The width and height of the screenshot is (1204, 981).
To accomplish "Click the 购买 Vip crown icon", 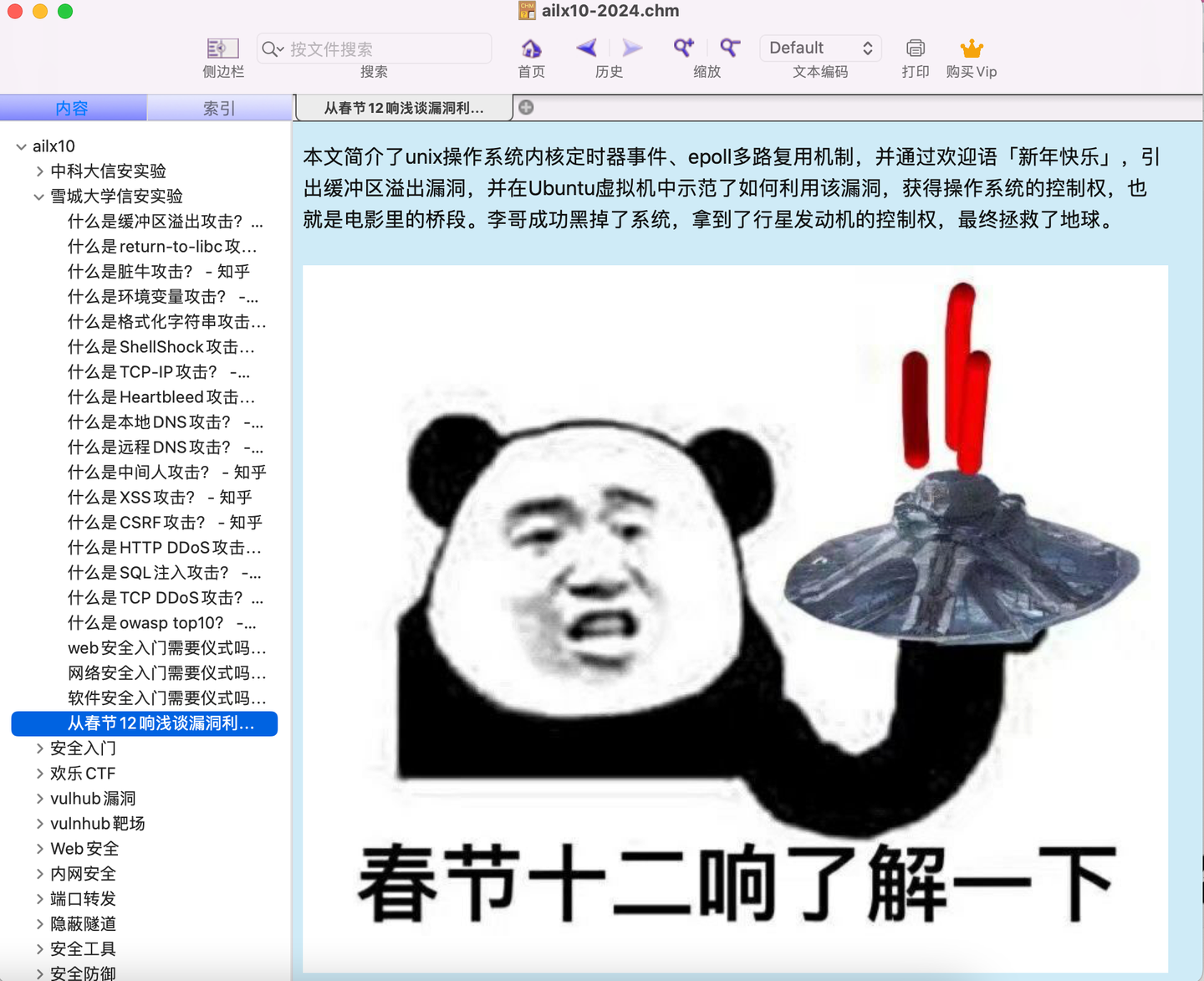I will click(971, 48).
